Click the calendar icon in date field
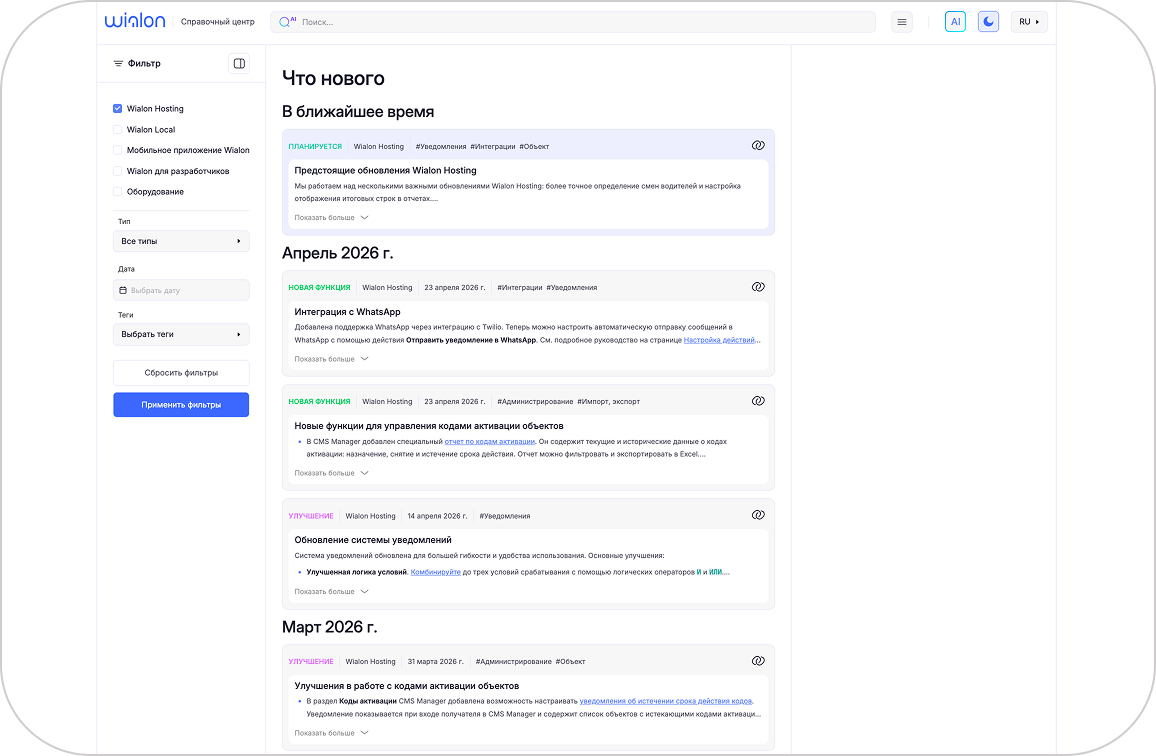The height and width of the screenshot is (756, 1156). 123,290
